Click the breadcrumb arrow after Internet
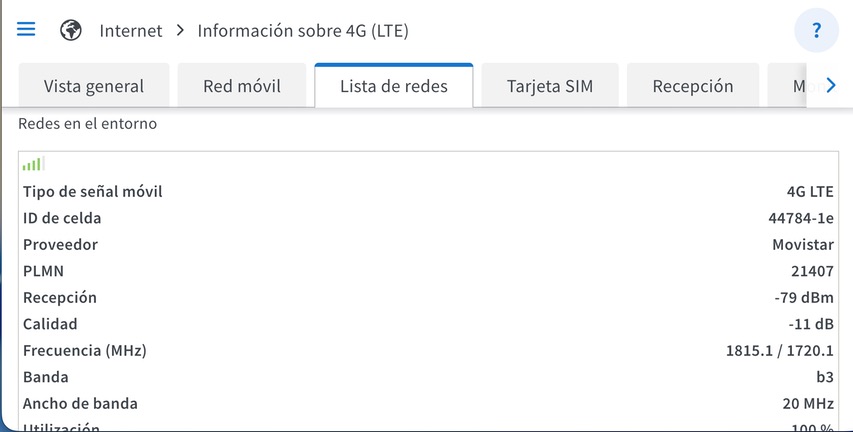The height and width of the screenshot is (432, 853). (x=180, y=31)
